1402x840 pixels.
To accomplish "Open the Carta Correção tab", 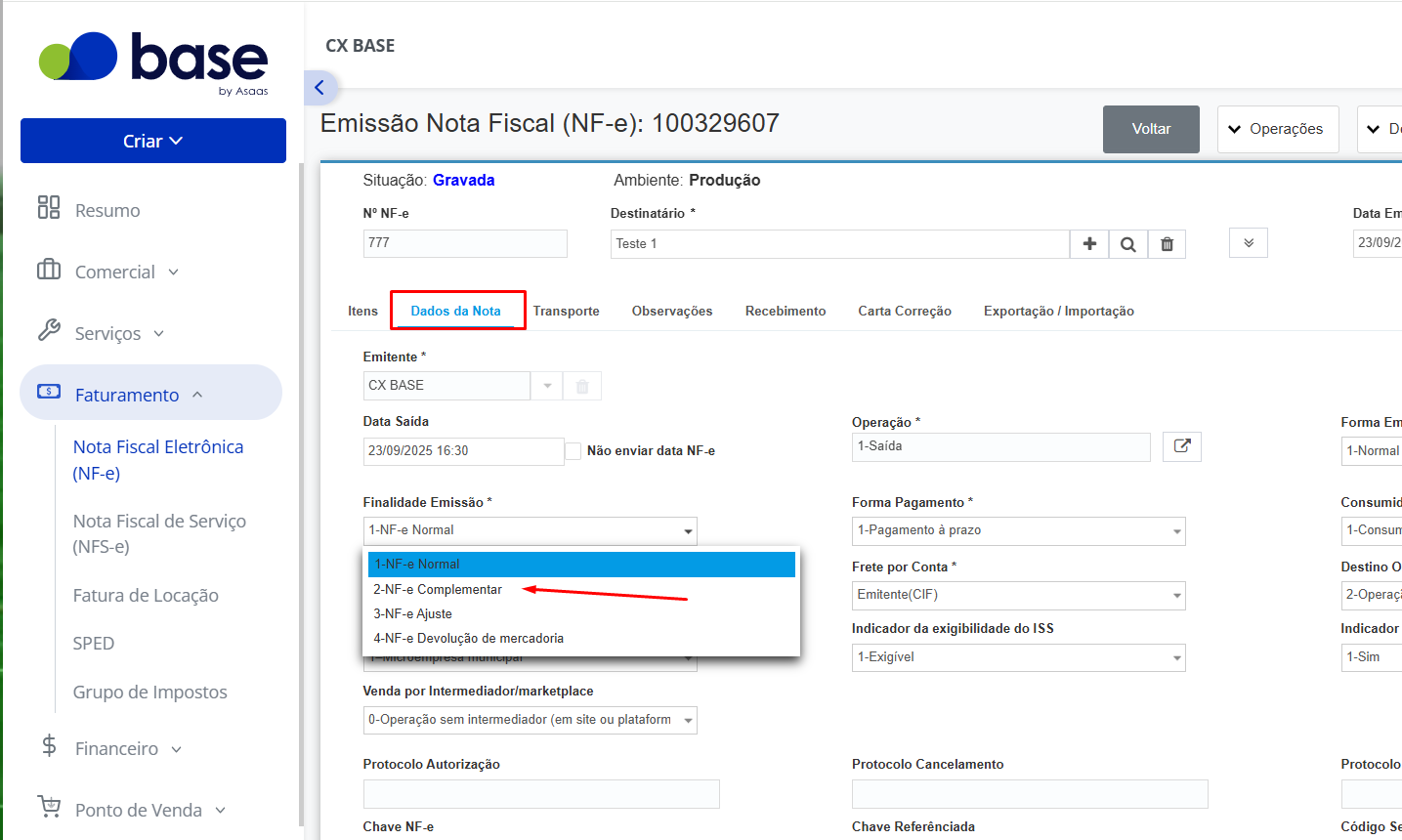I will [x=905, y=312].
